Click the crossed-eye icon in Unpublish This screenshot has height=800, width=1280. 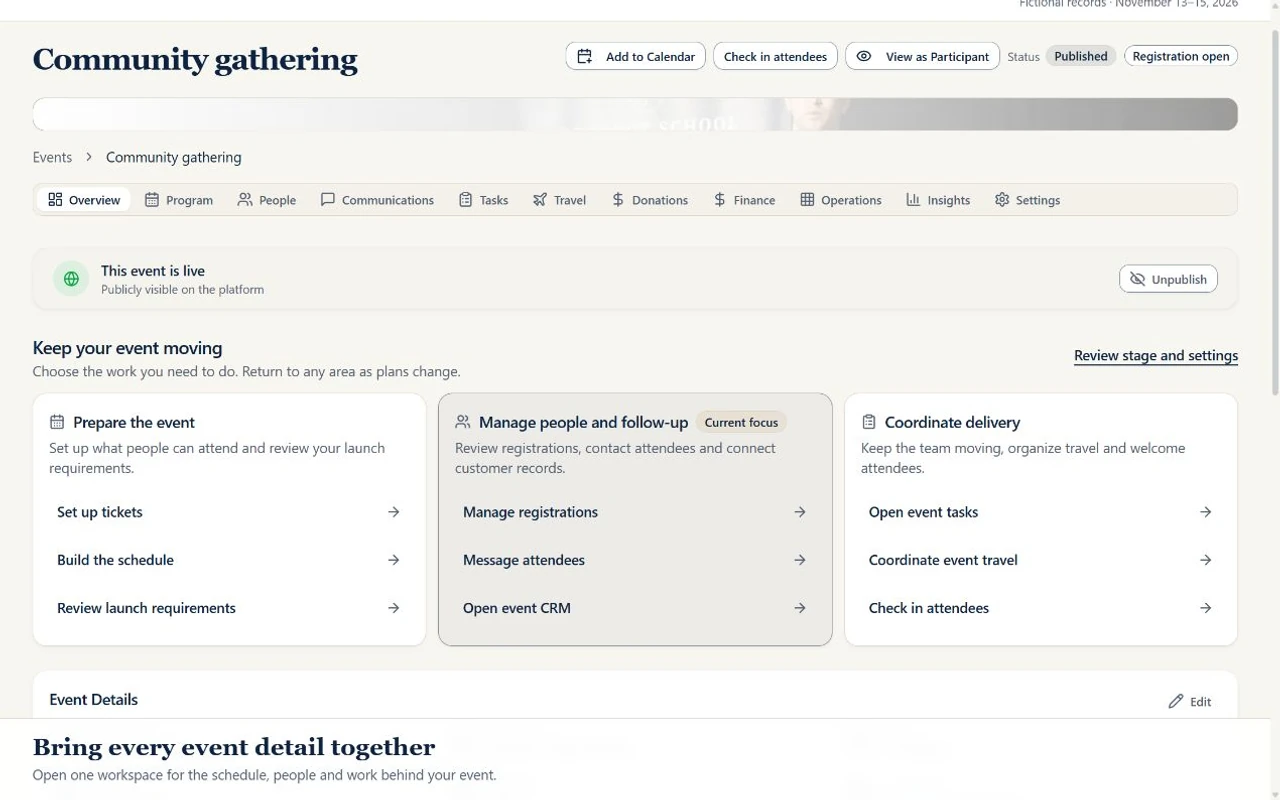(x=1138, y=279)
